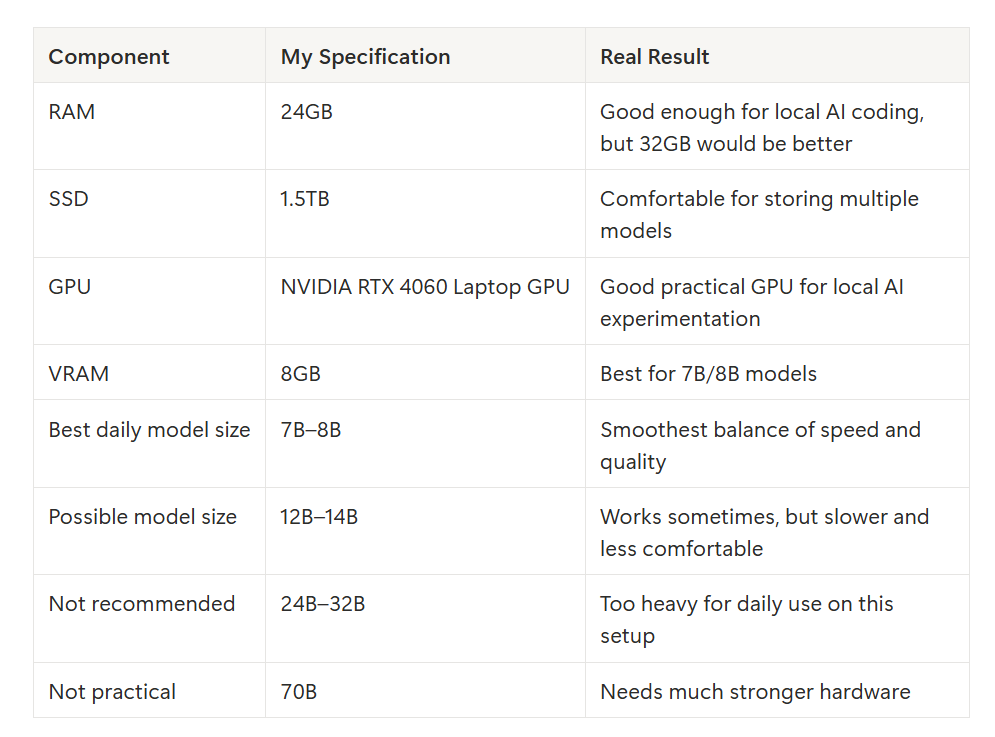Click the 12B–14B value cell
The height and width of the screenshot is (737, 995).
319,517
